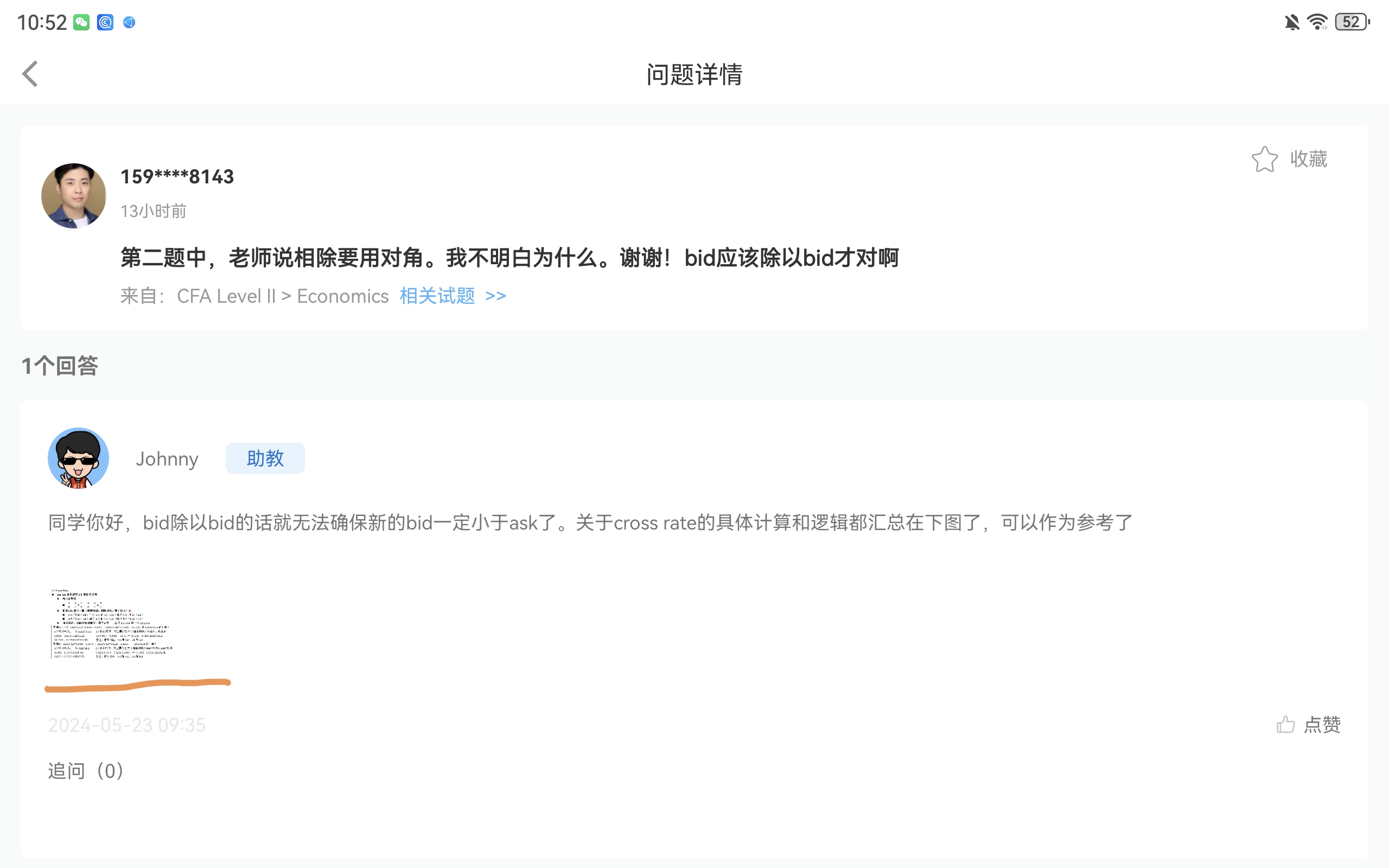Tap the thumbs-up like icon
This screenshot has width=1389, height=868.
(1285, 724)
